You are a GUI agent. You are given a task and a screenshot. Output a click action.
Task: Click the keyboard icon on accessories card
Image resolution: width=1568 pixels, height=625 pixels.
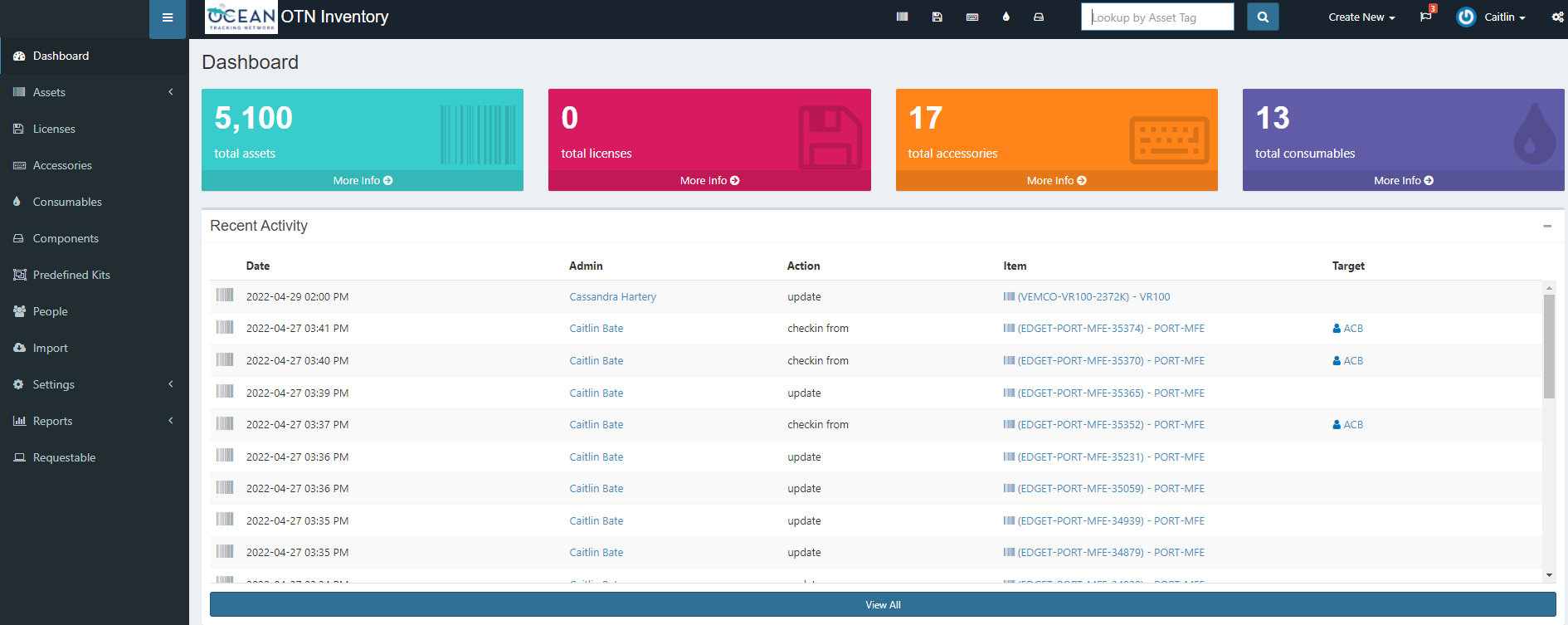[1169, 139]
